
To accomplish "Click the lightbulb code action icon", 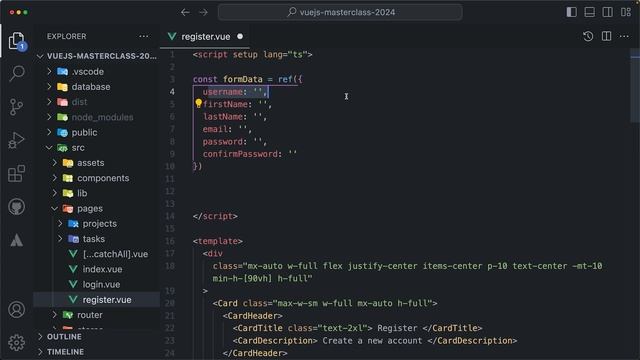I will [198, 103].
